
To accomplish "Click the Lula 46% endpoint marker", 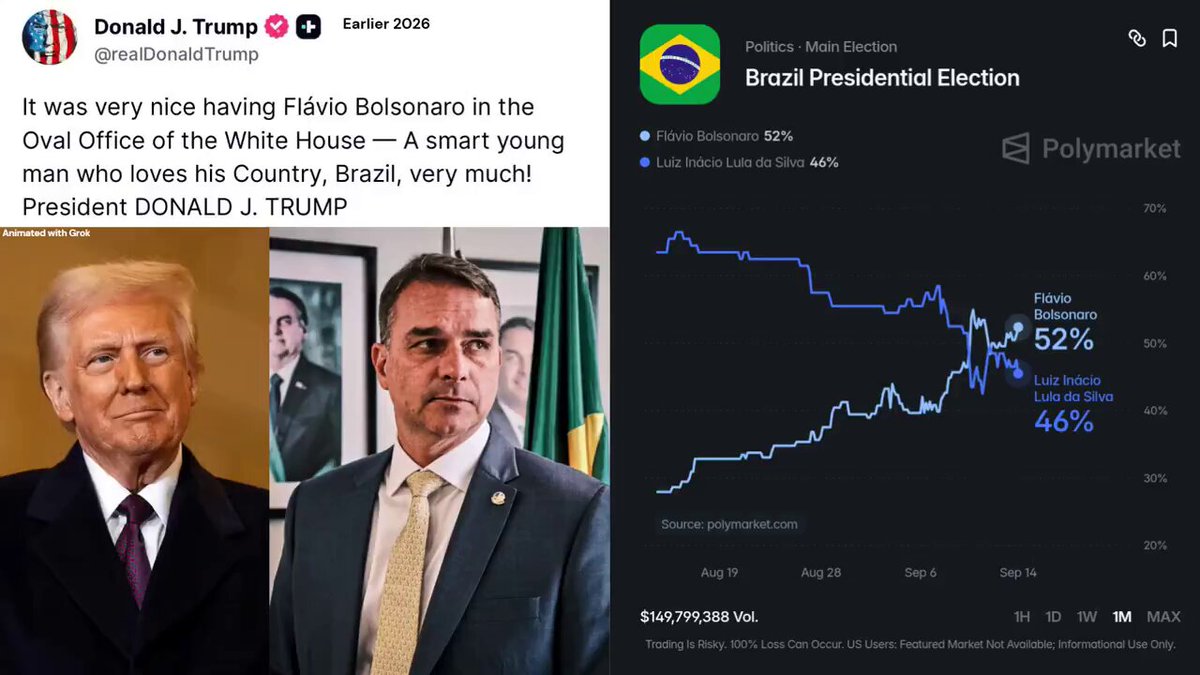I will 1018,373.
